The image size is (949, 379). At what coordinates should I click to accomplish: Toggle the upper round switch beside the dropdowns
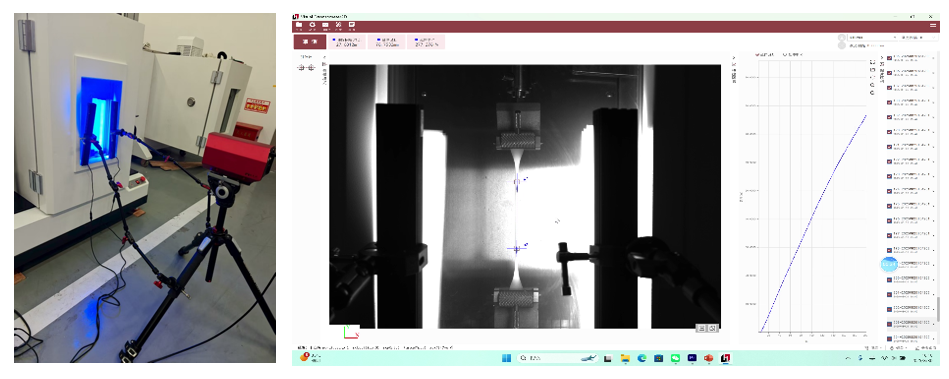coord(842,38)
